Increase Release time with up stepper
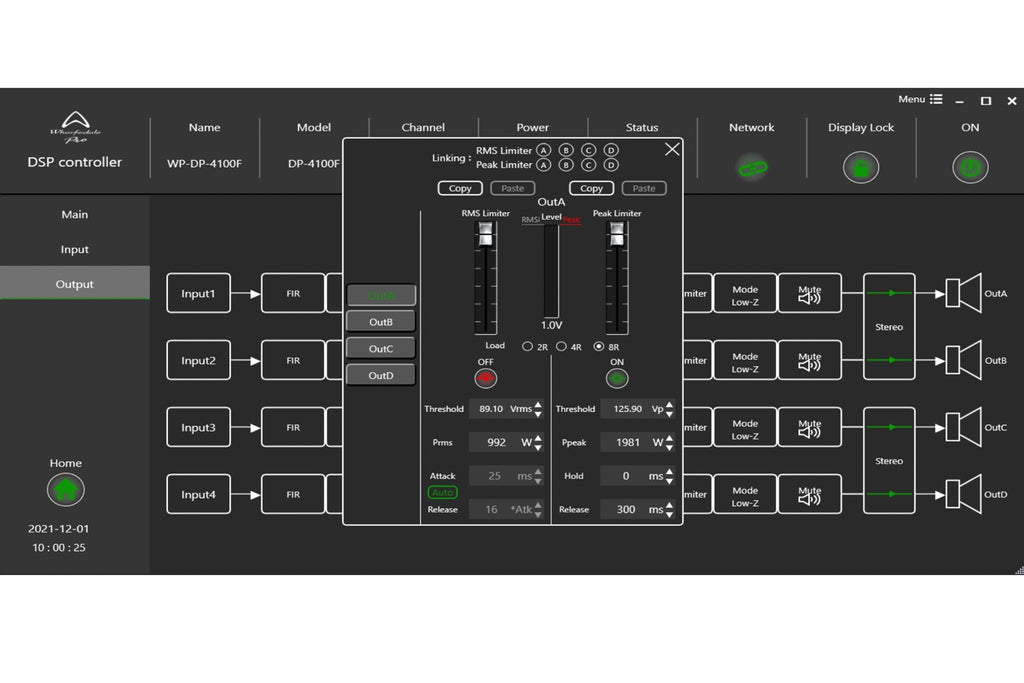 point(669,505)
